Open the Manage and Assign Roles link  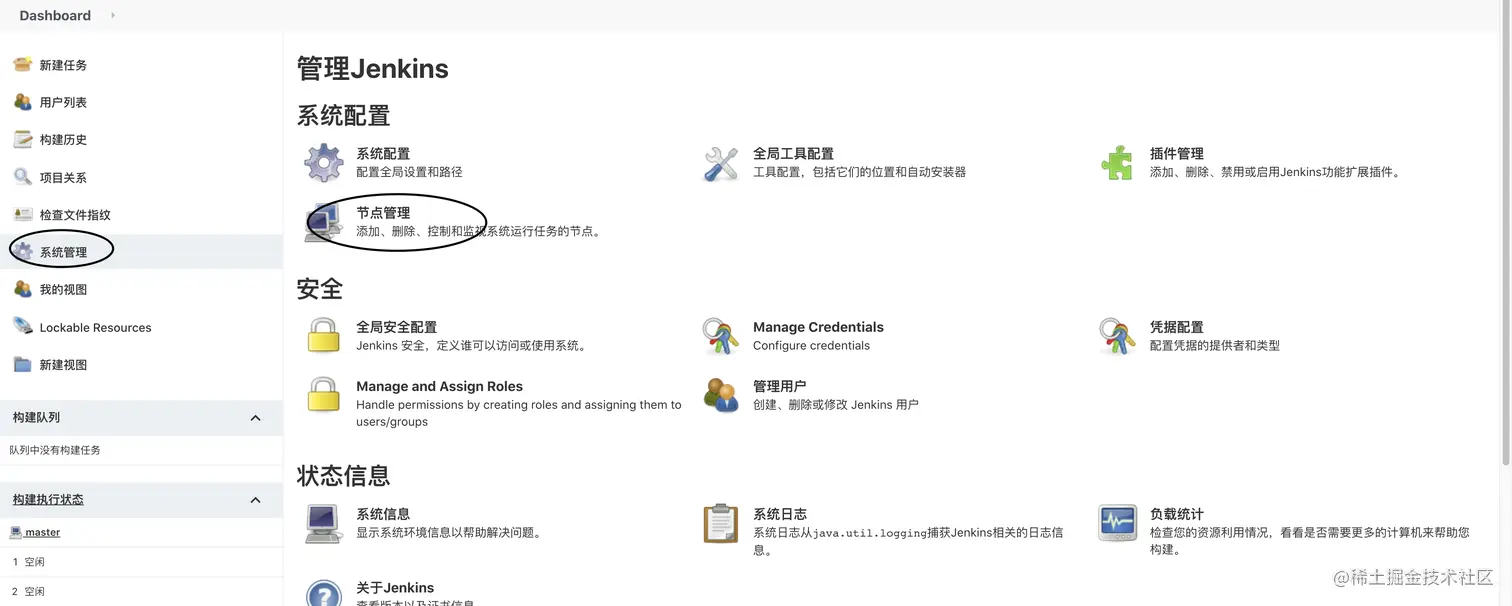click(439, 386)
